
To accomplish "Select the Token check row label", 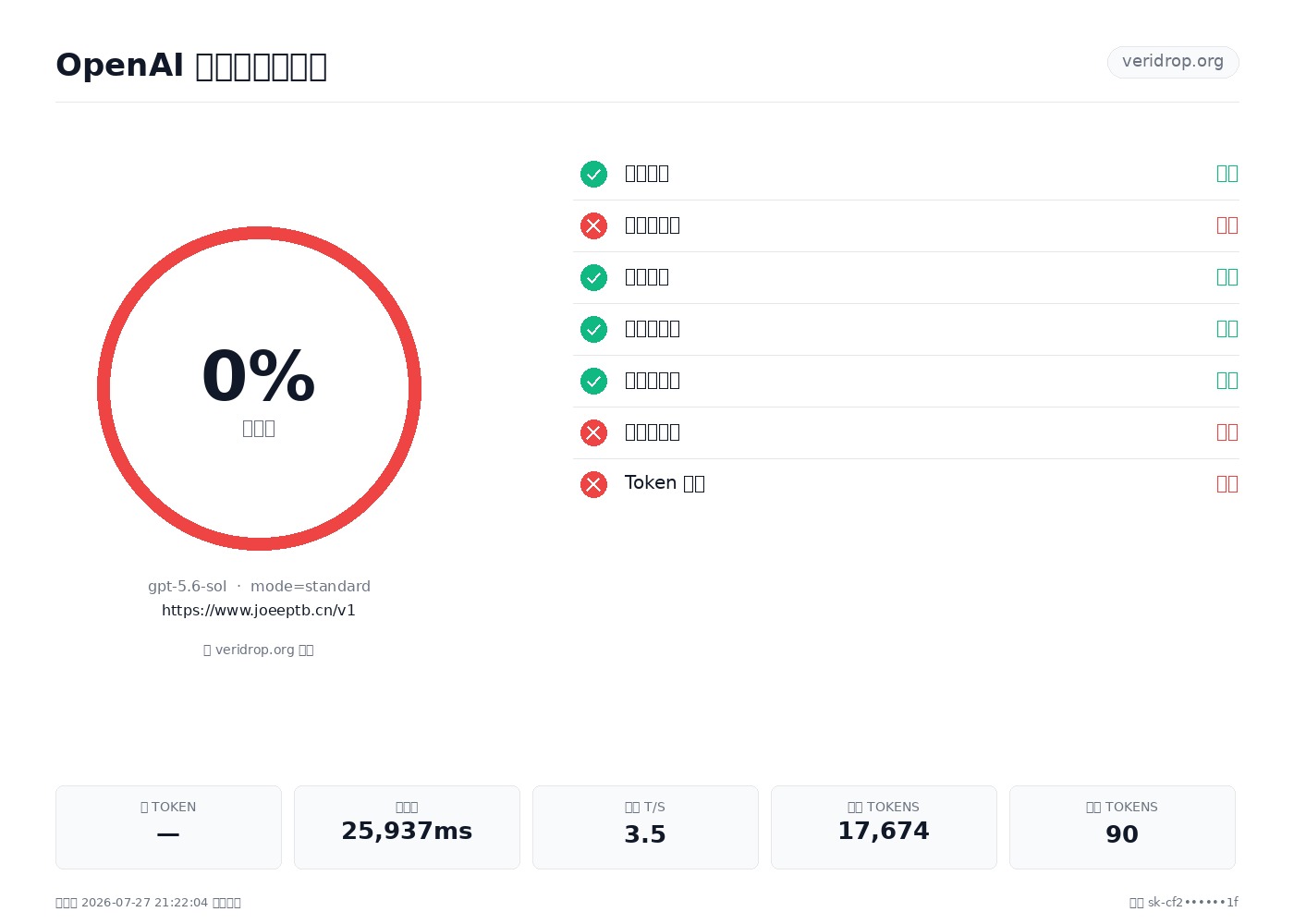I will coord(665,483).
